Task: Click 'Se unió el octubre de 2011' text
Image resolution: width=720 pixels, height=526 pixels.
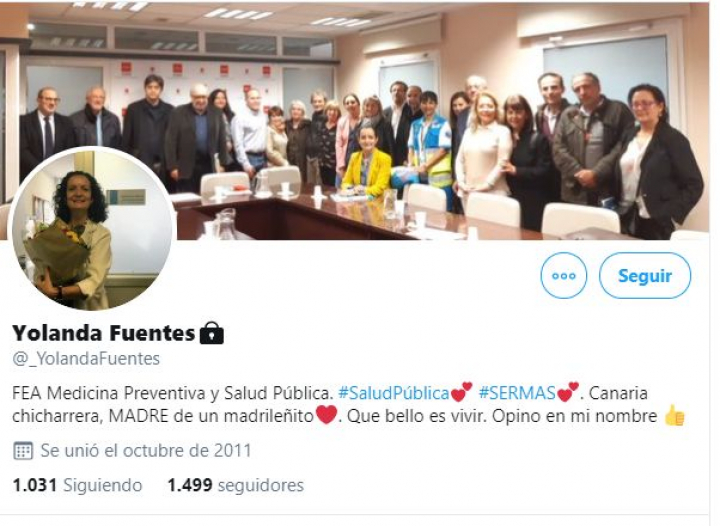Action: point(146,451)
